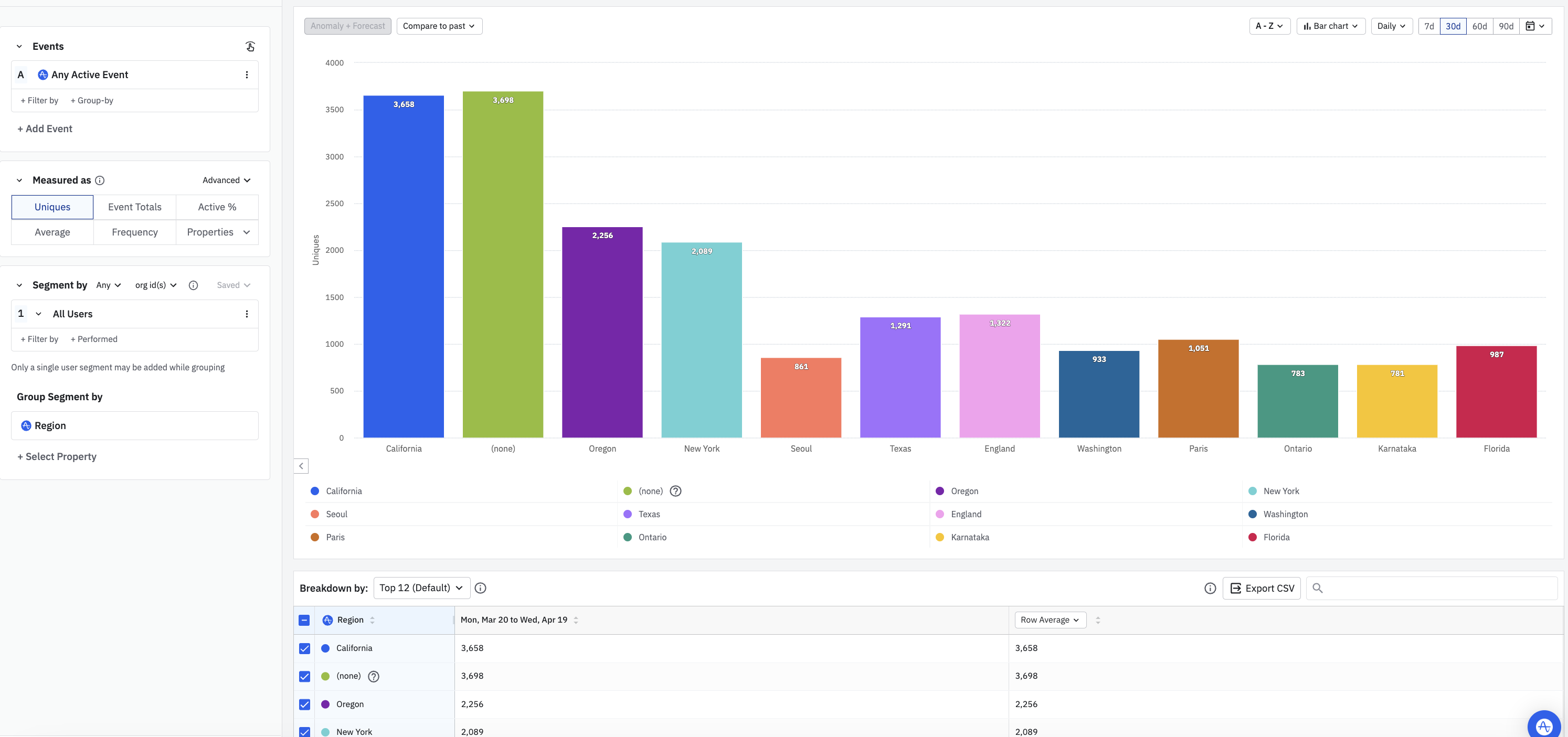Screen dimensions: 1568x737
Task: Open the Top 12 (Default) breakdown dropdown
Action: coord(421,588)
